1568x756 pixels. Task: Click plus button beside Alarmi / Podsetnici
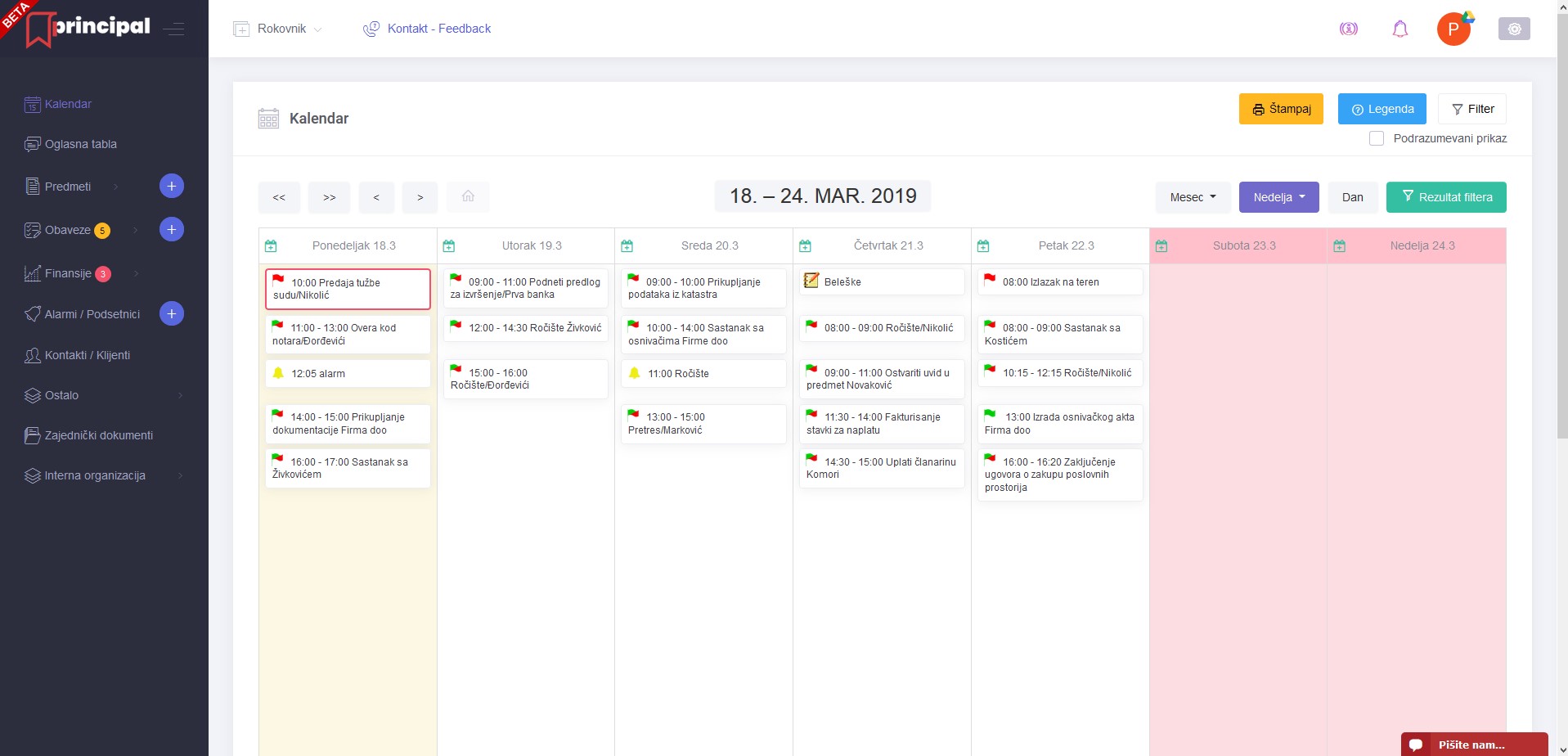(171, 314)
